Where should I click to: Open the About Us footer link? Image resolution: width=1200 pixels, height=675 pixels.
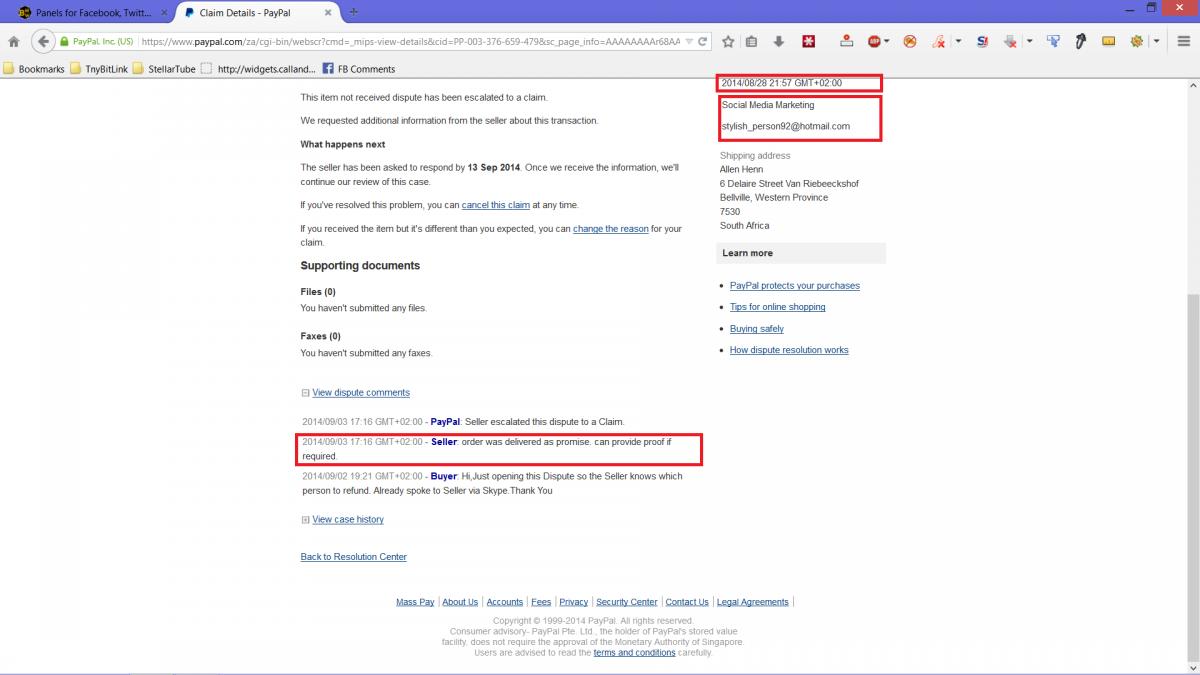point(460,602)
